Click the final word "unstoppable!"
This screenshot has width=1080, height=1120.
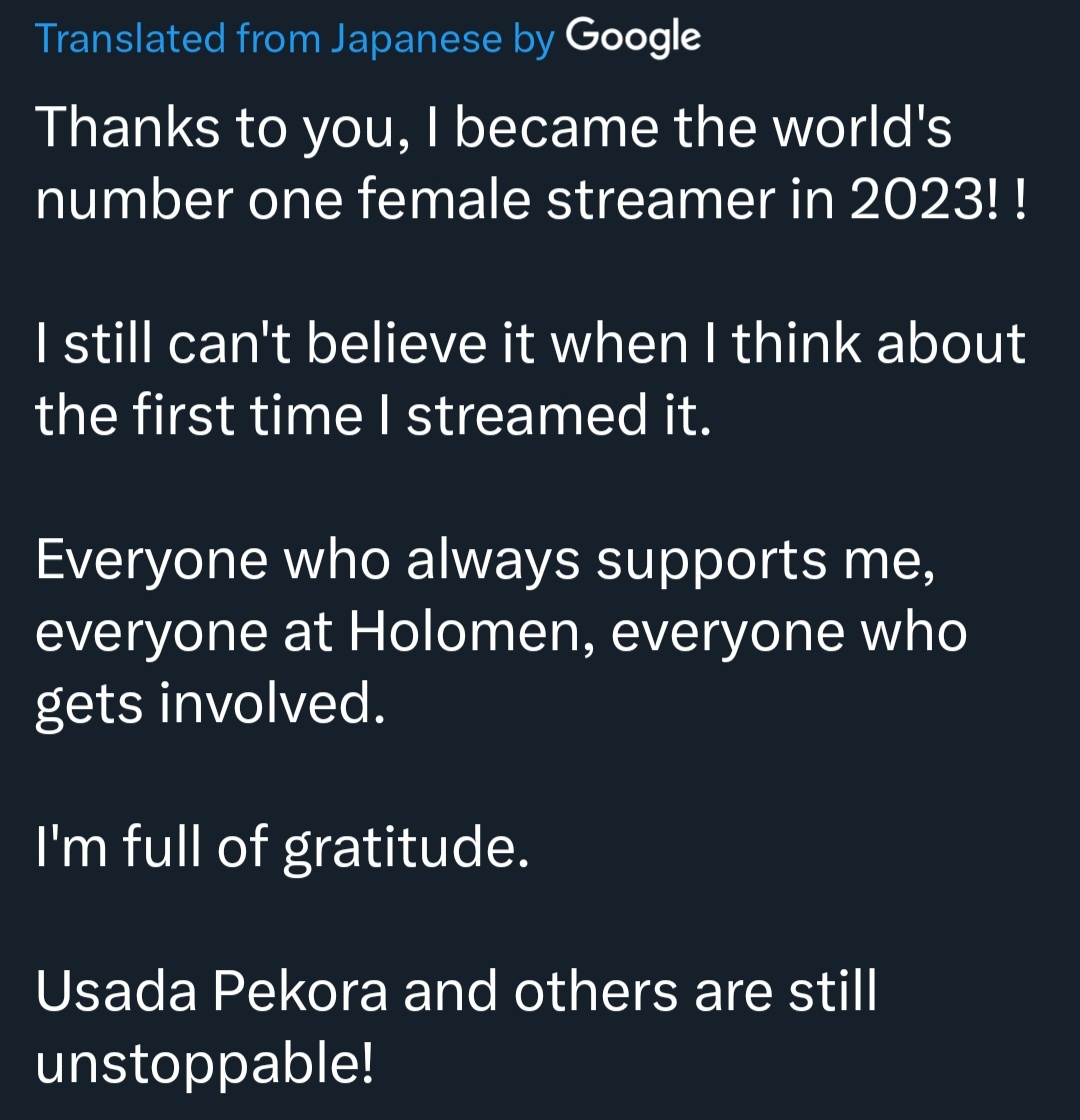204,1064
